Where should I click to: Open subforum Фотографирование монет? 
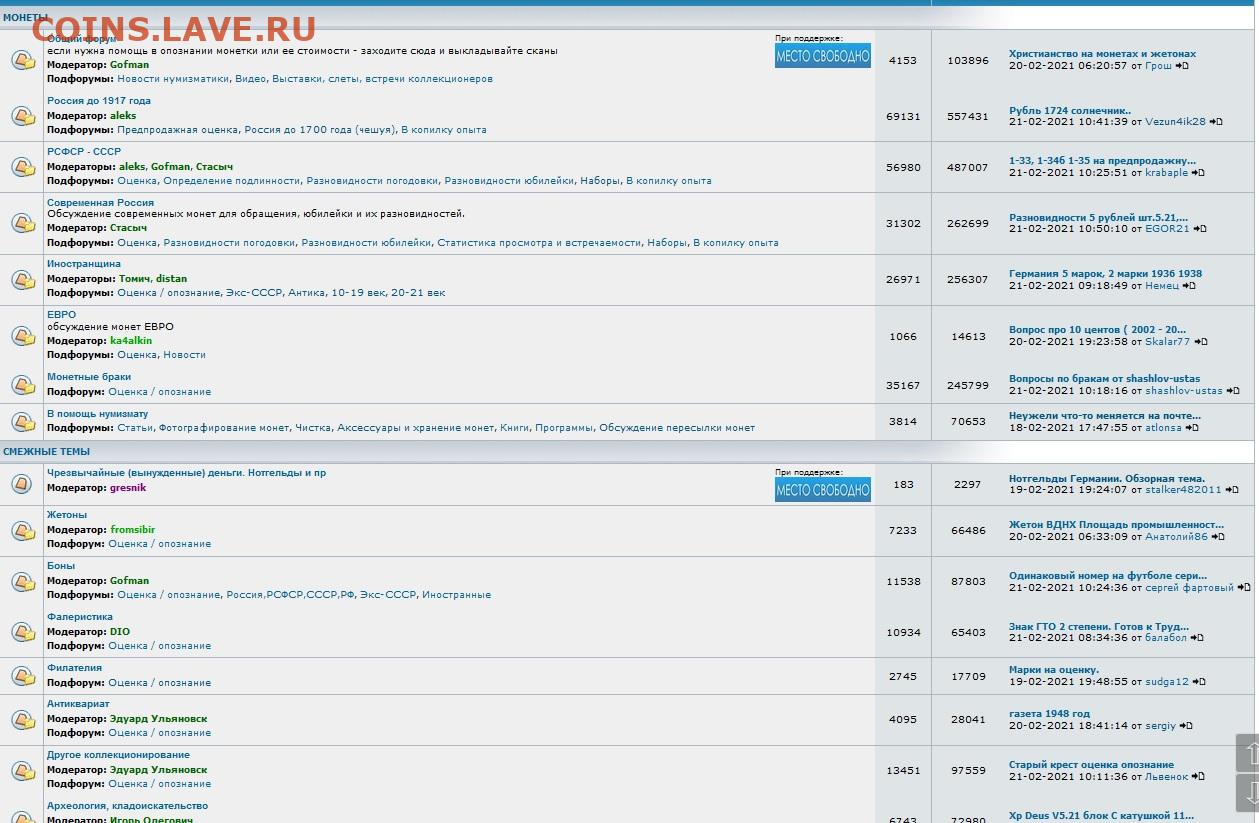click(225, 428)
